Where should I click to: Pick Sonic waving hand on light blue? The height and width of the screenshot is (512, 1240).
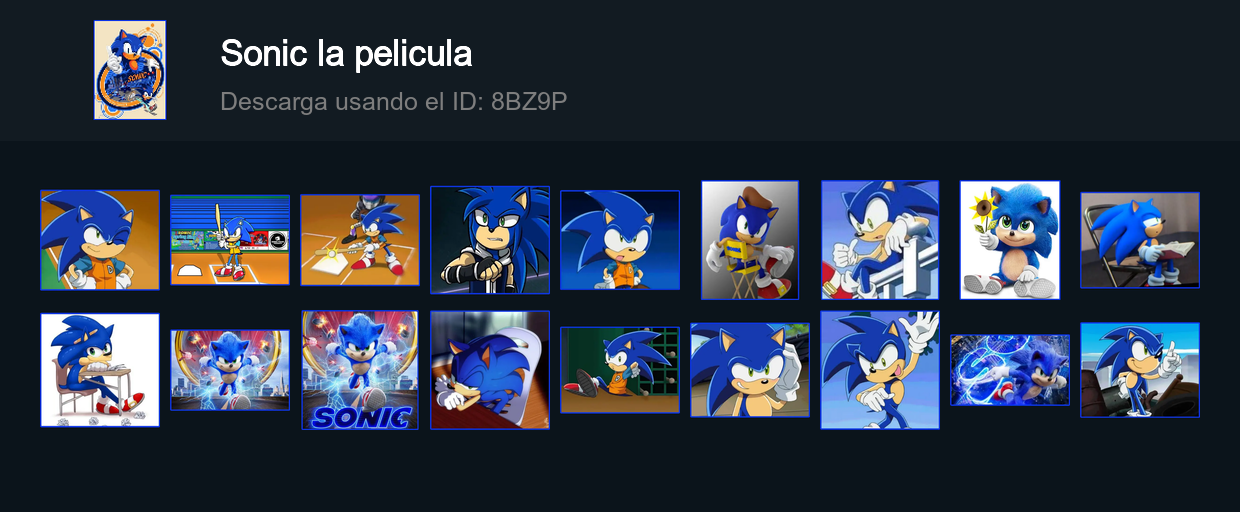tap(880, 370)
